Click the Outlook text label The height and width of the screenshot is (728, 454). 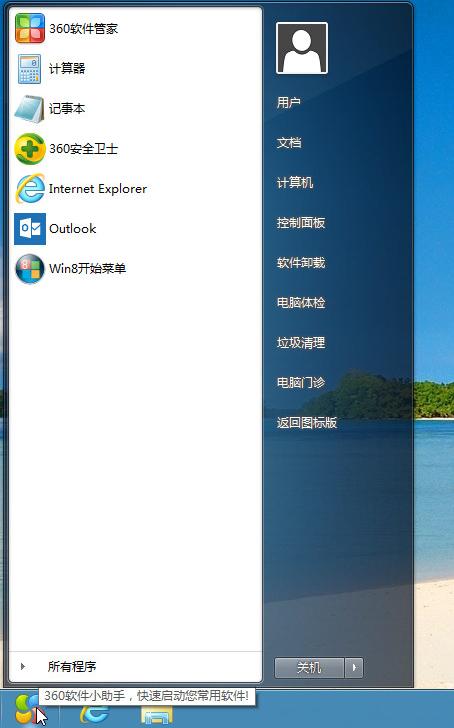[x=73, y=228]
